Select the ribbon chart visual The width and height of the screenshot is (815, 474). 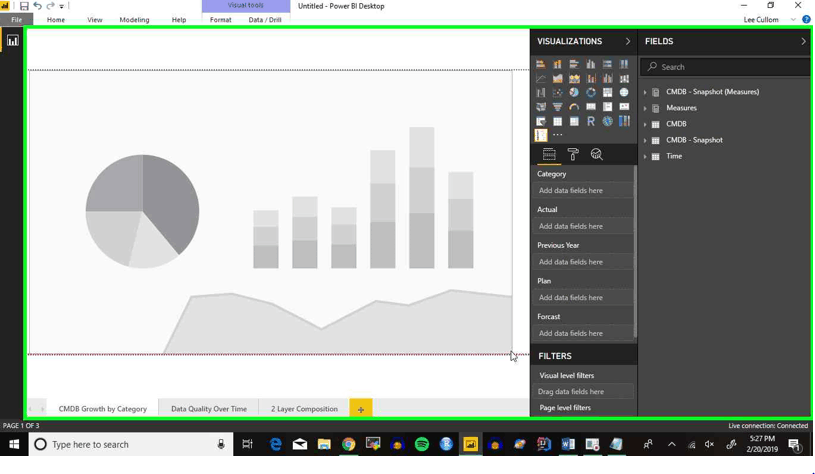[x=624, y=78]
